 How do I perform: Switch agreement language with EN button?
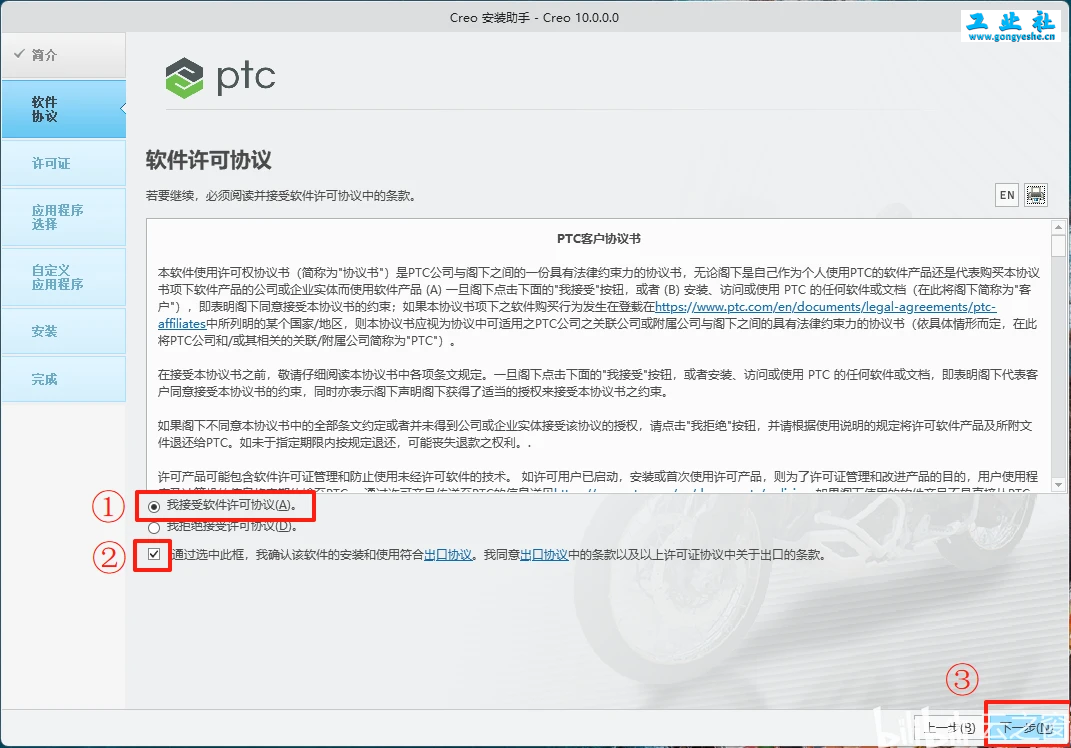pos(1007,195)
